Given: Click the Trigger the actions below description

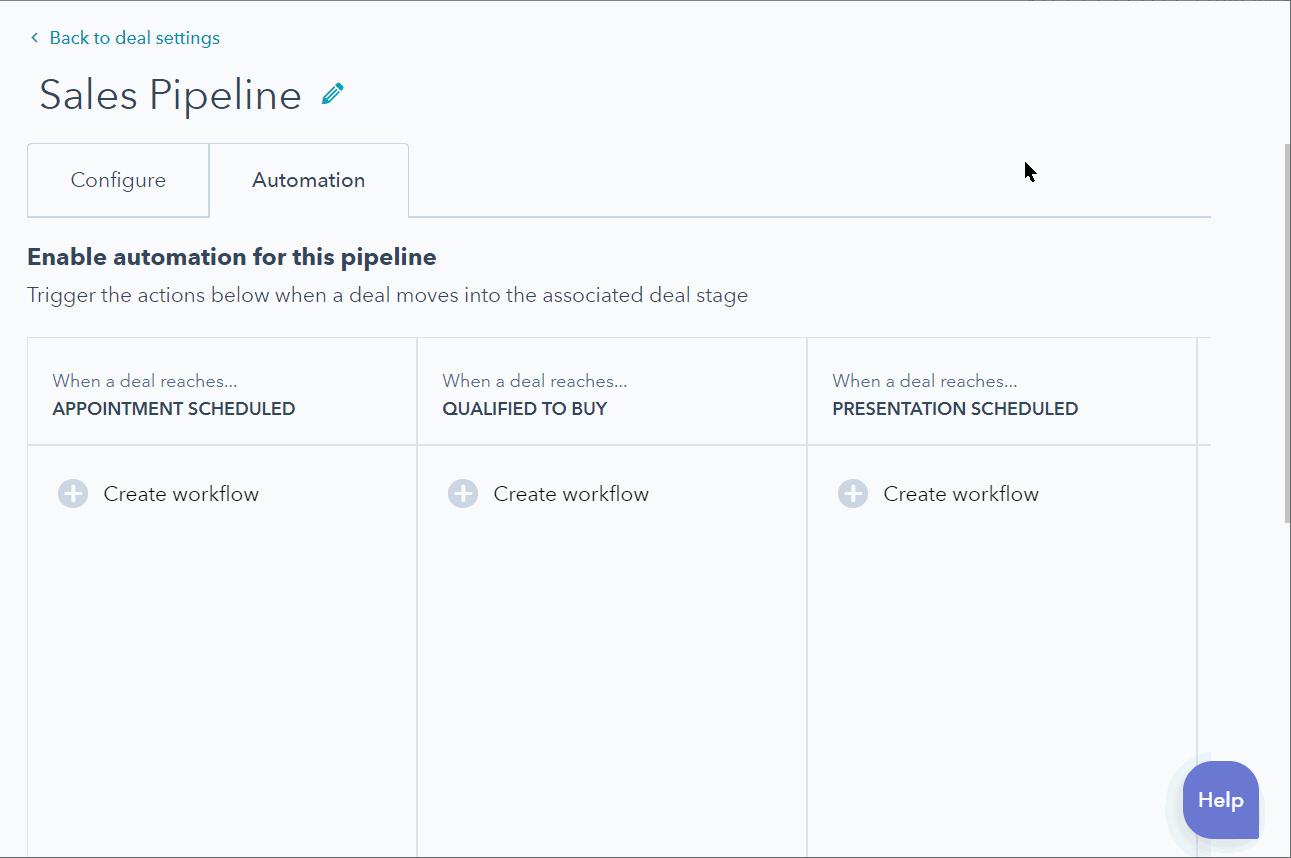Looking at the screenshot, I should click(387, 295).
